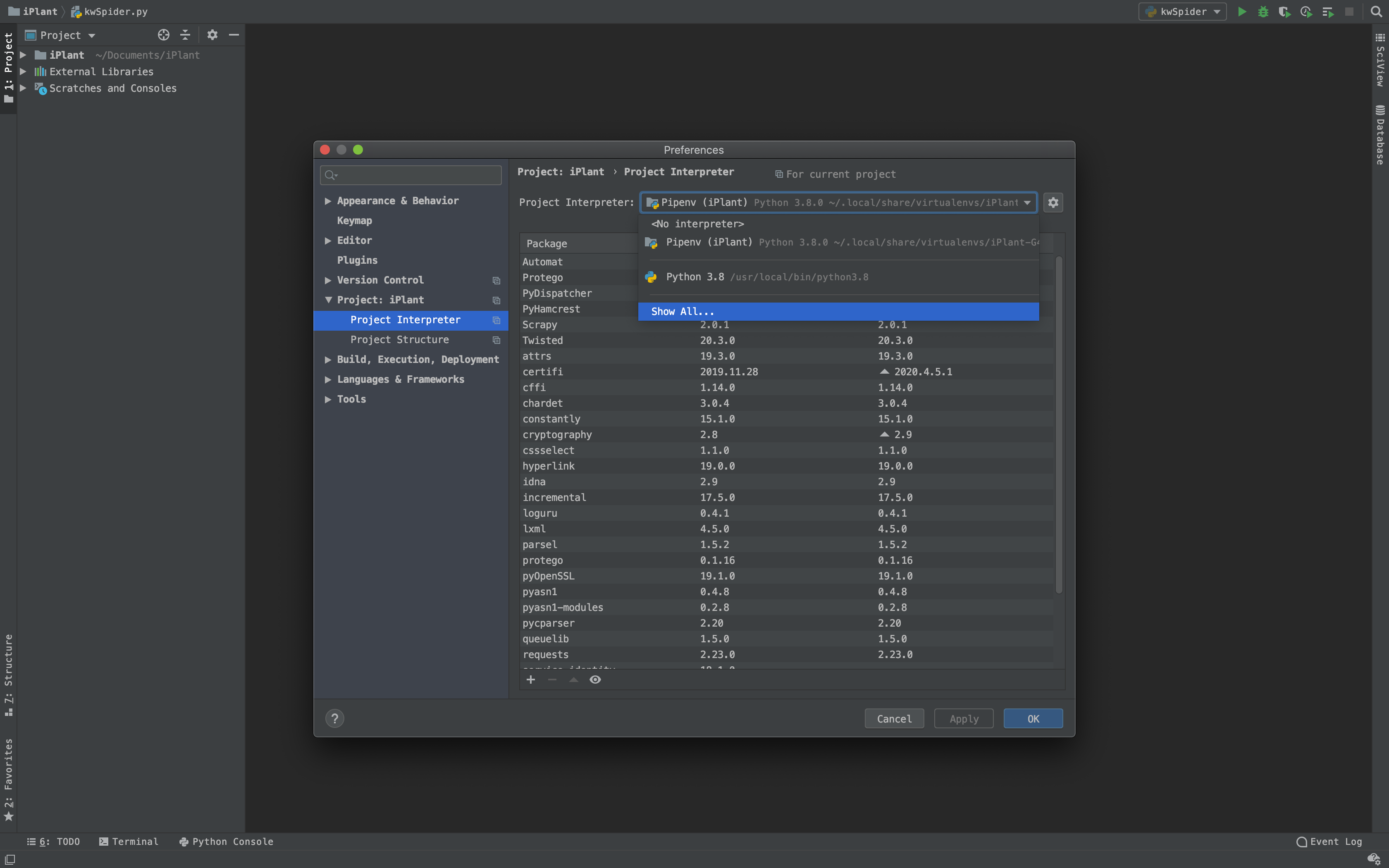Toggle show early releases eye icon
Image resolution: width=1389 pixels, height=868 pixels.
[x=595, y=680]
